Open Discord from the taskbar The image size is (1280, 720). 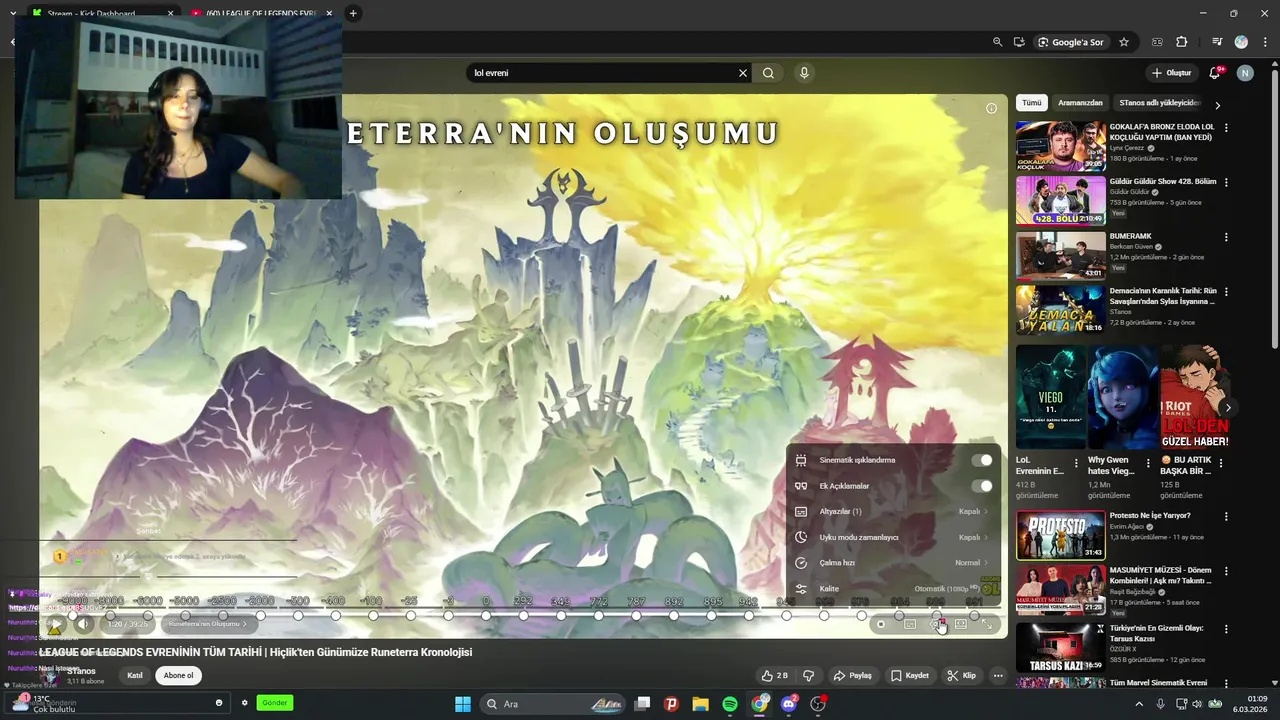tap(789, 704)
